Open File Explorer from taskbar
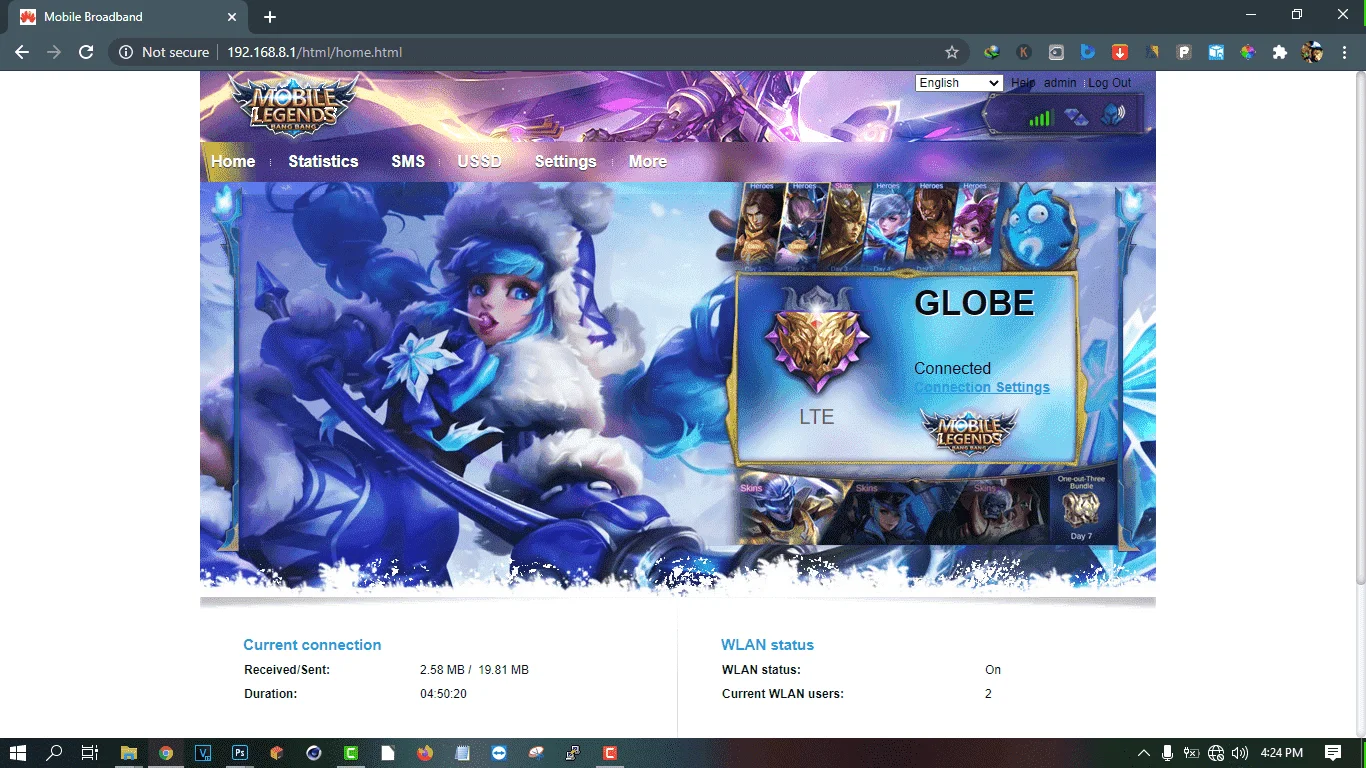Viewport: 1366px width, 768px height. [129, 753]
